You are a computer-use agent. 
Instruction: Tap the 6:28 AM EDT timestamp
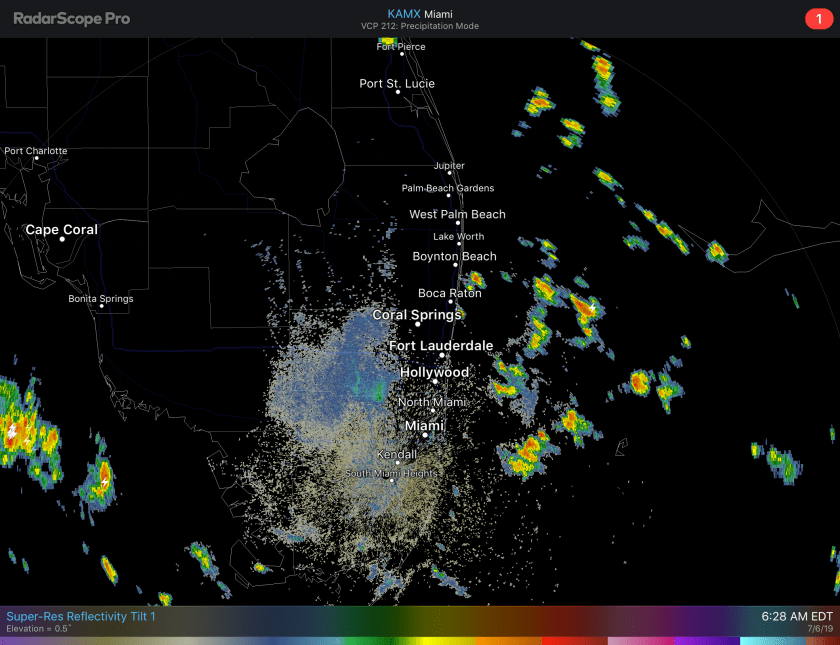click(796, 617)
